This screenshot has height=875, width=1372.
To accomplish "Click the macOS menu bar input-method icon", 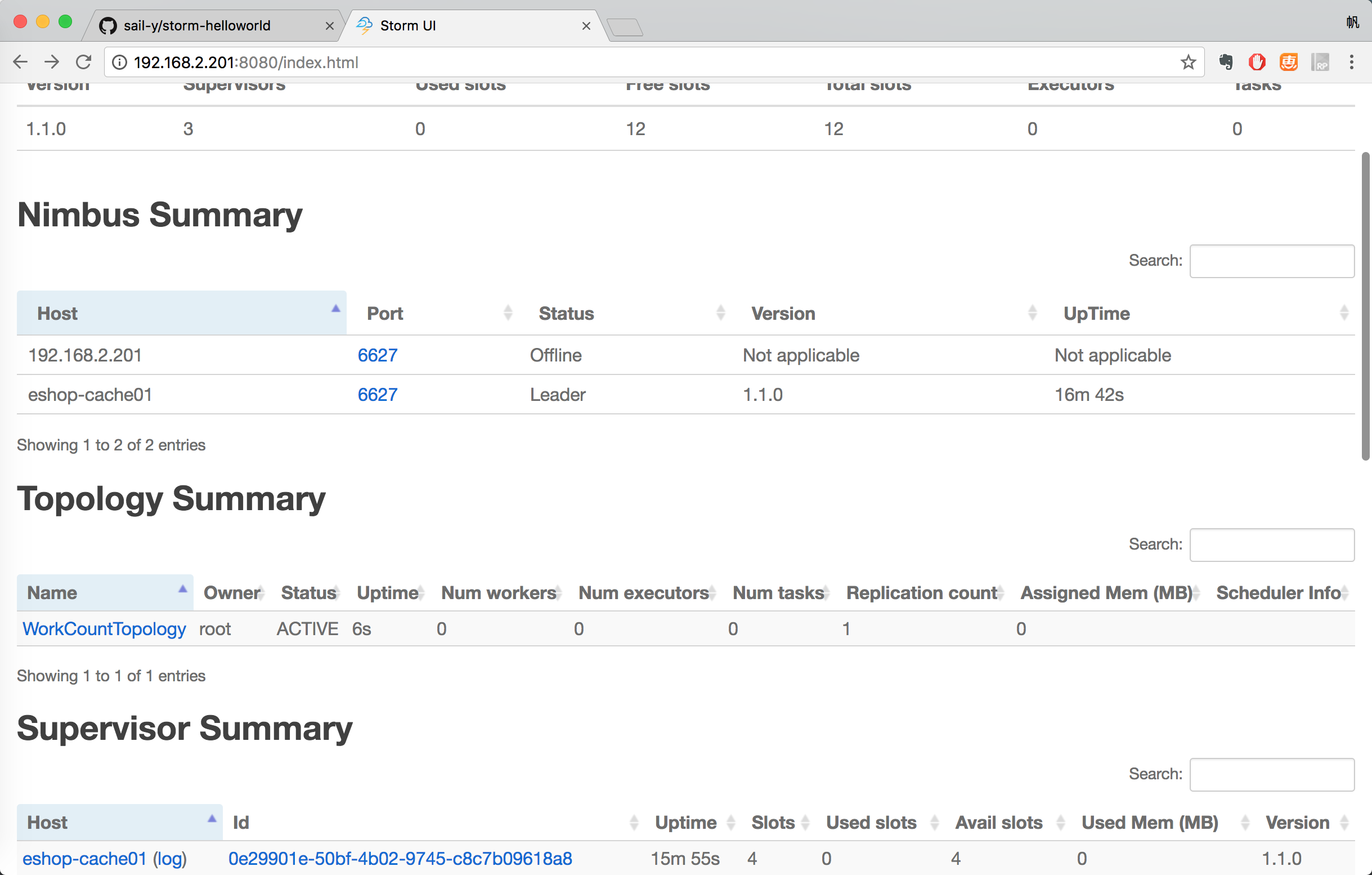I will [x=1353, y=22].
